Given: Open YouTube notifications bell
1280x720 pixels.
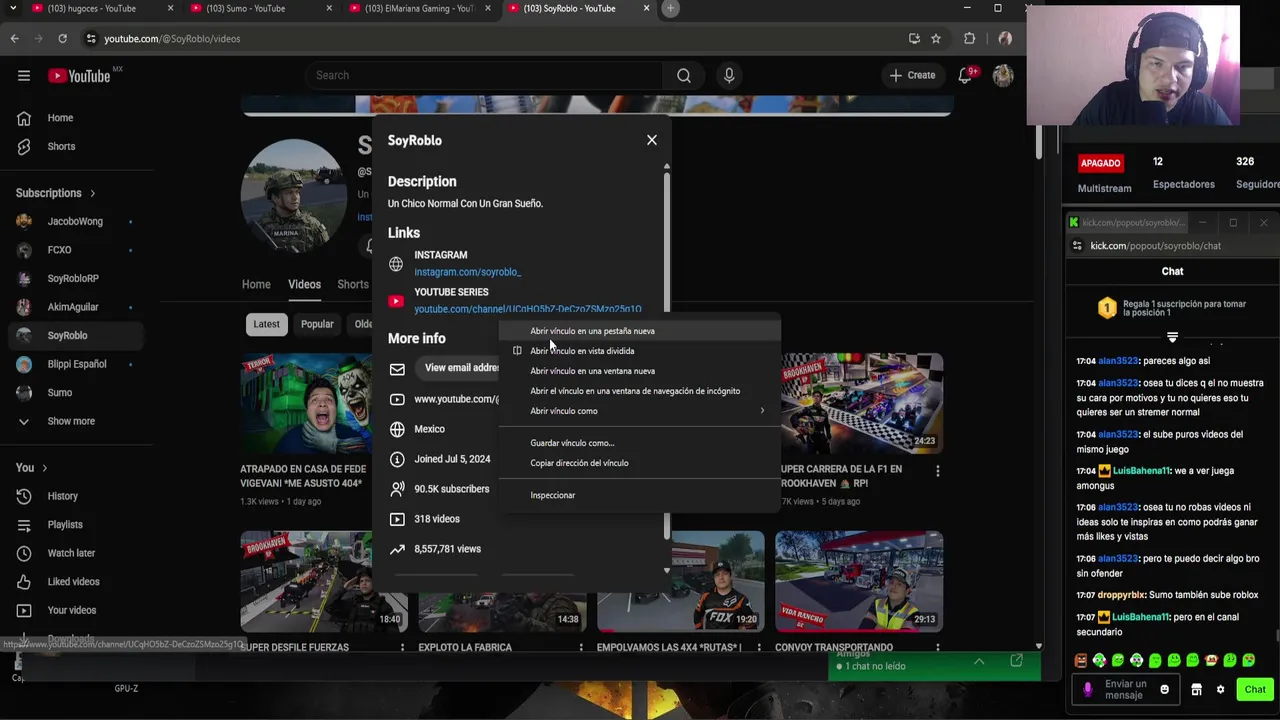Looking at the screenshot, I should (965, 75).
